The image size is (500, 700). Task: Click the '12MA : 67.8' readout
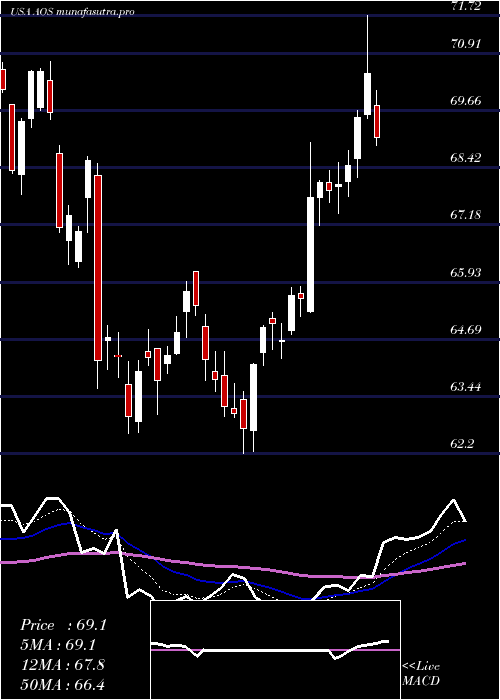click(62, 665)
